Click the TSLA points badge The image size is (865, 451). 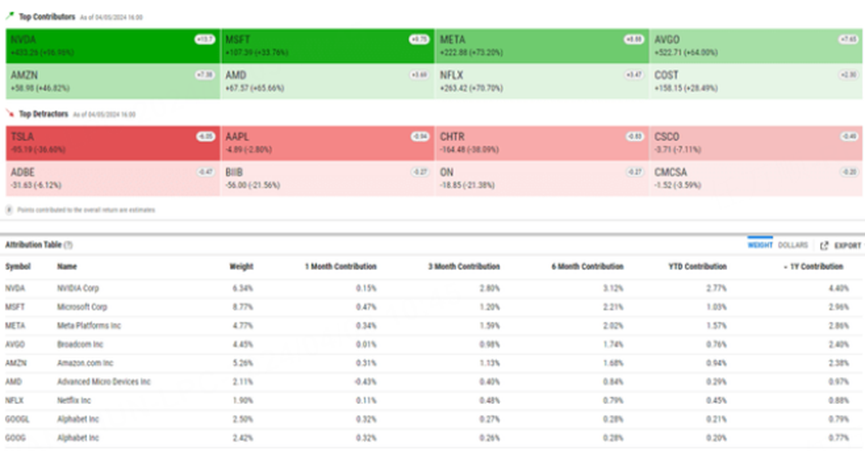pos(205,136)
